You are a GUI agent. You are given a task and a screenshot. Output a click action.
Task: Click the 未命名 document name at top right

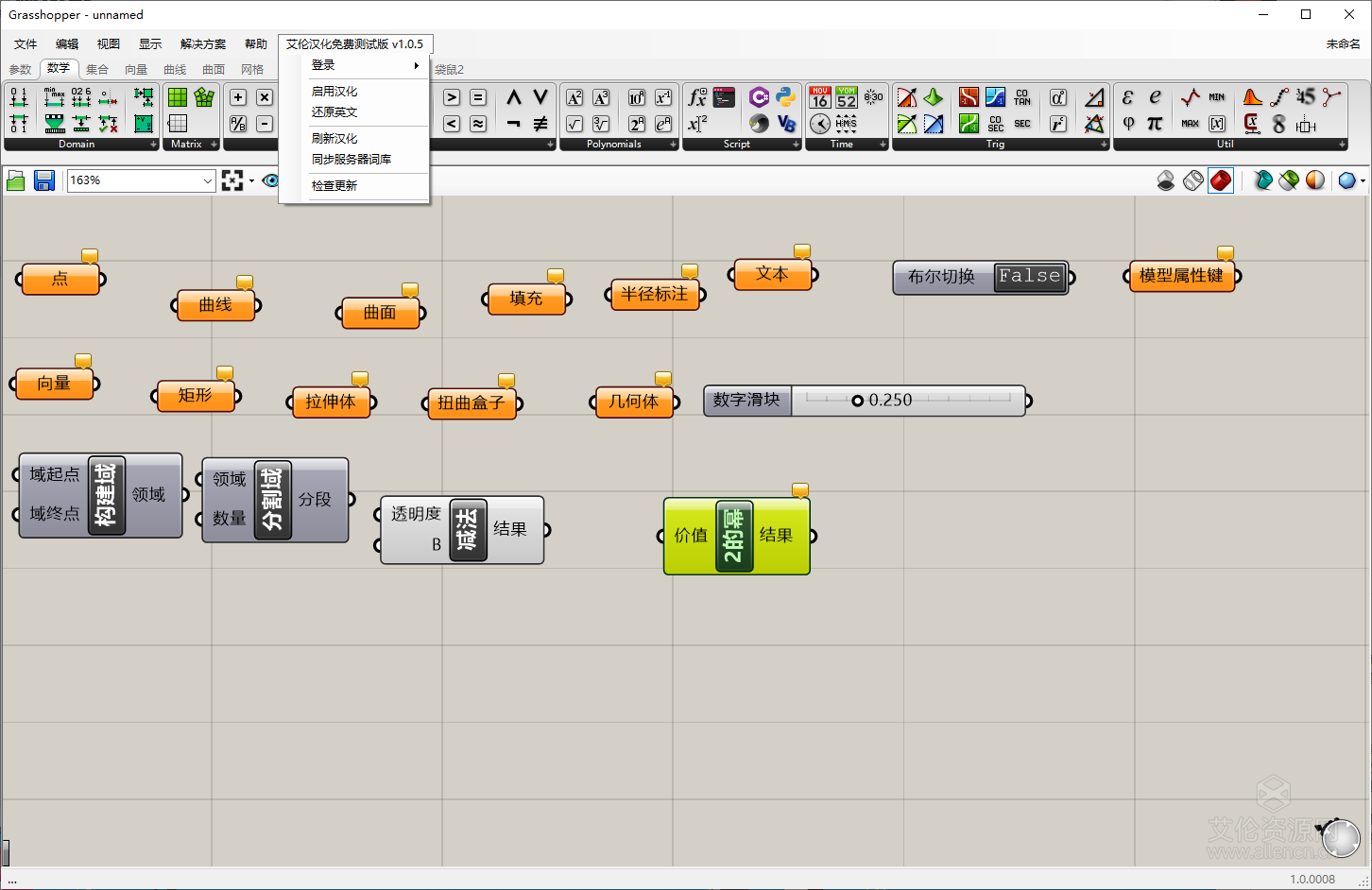1343,44
